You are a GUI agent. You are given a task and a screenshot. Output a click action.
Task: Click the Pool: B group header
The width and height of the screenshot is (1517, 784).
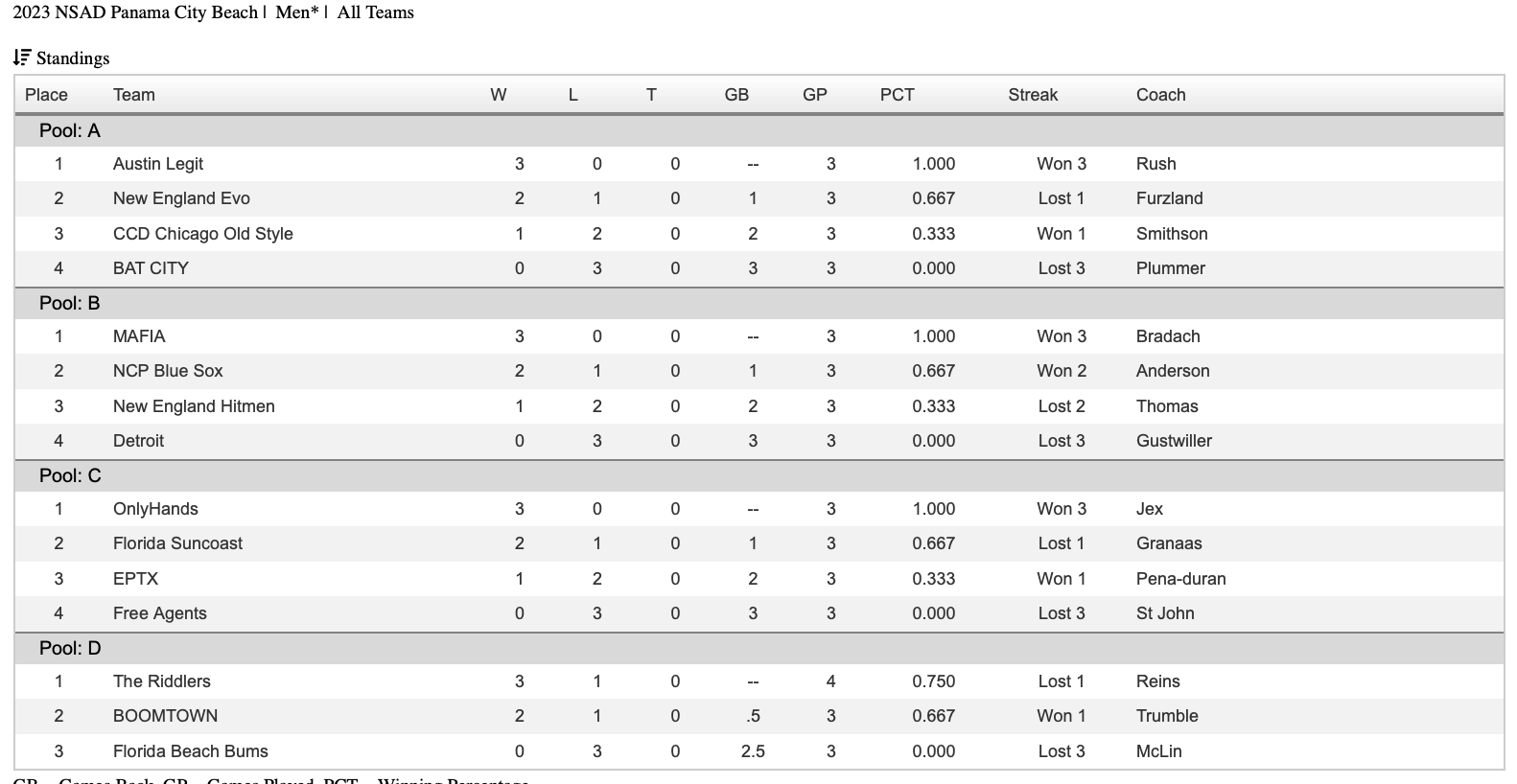(69, 303)
